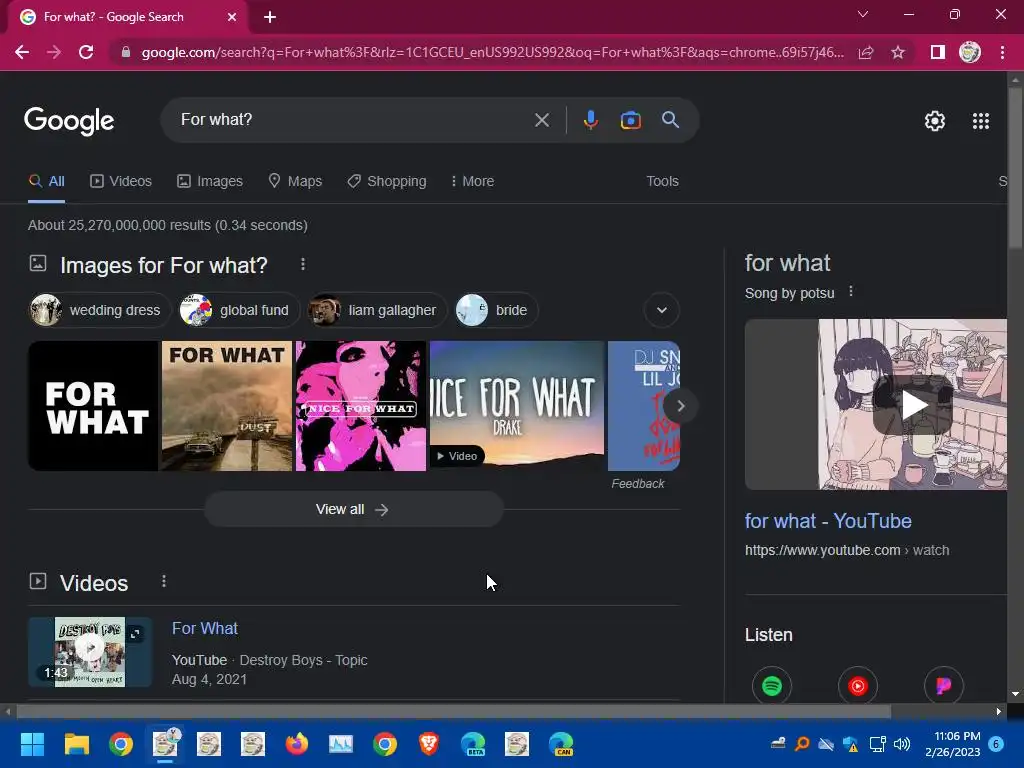Select the All results tab
1024x768 pixels.
46,181
